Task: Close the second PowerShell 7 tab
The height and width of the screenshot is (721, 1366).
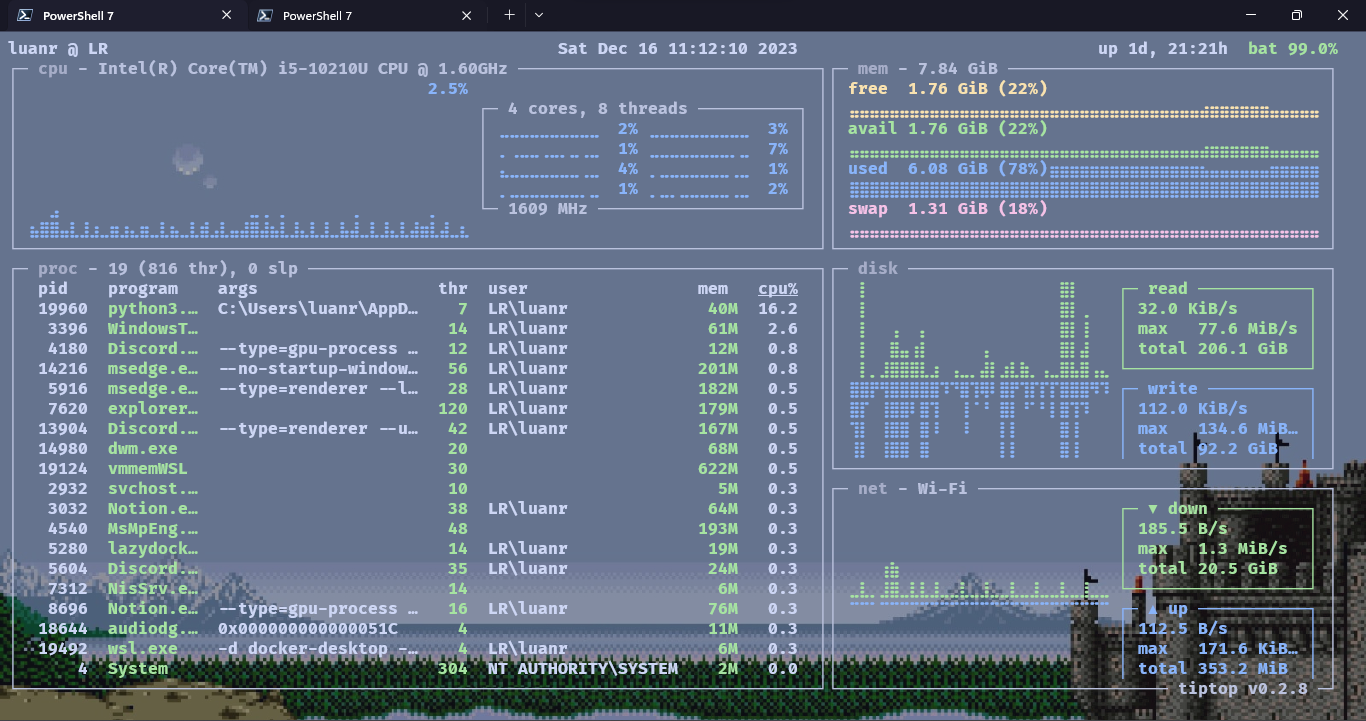Action: [466, 15]
